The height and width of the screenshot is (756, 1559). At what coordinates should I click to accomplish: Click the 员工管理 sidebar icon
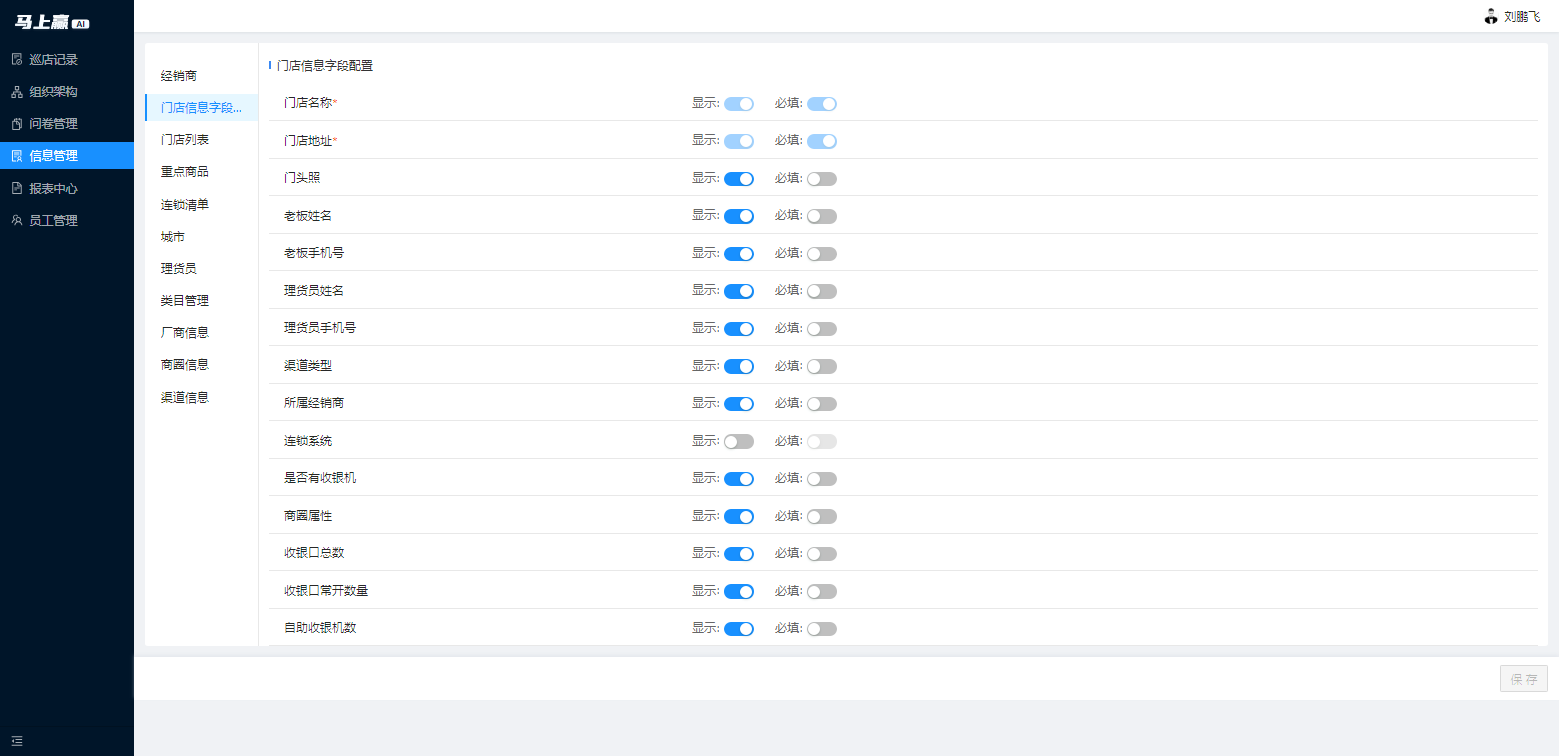[16, 221]
